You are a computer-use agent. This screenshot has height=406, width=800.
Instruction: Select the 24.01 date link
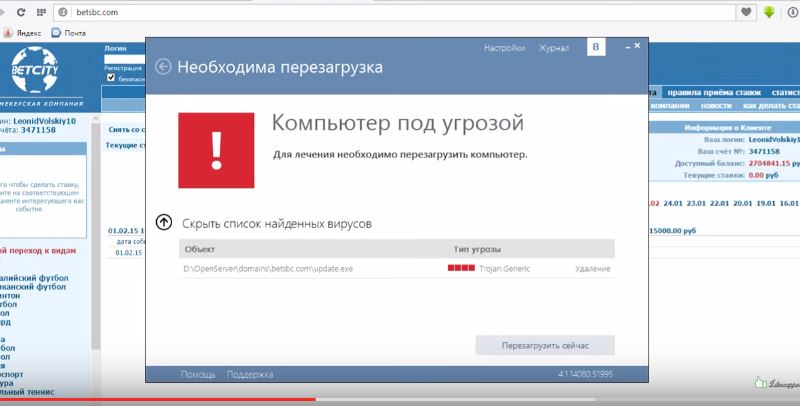(x=673, y=203)
